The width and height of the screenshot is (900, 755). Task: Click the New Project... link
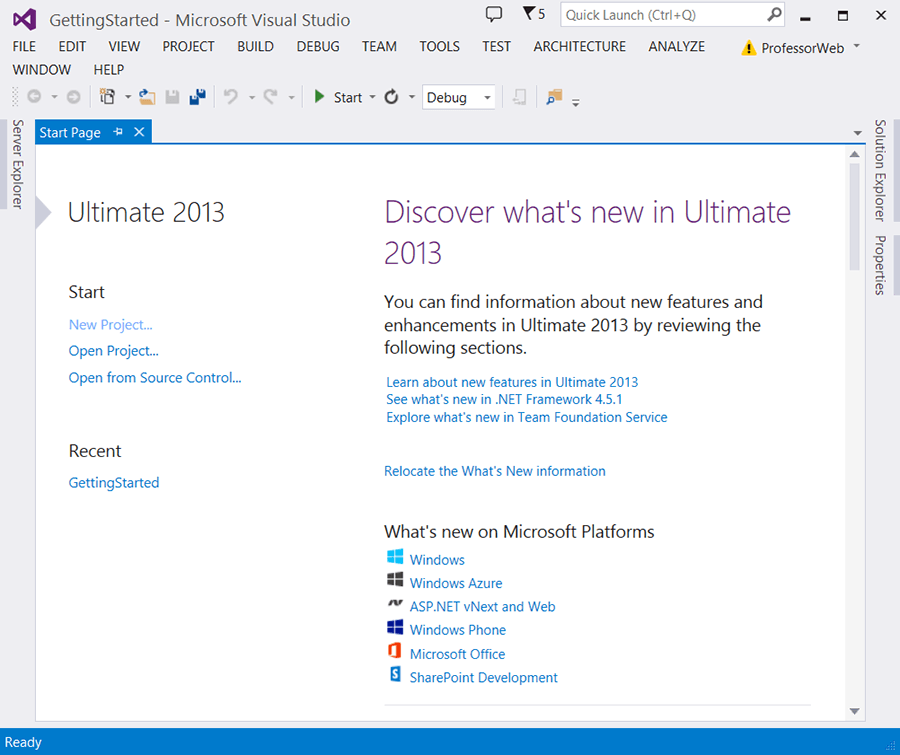[x=110, y=324]
